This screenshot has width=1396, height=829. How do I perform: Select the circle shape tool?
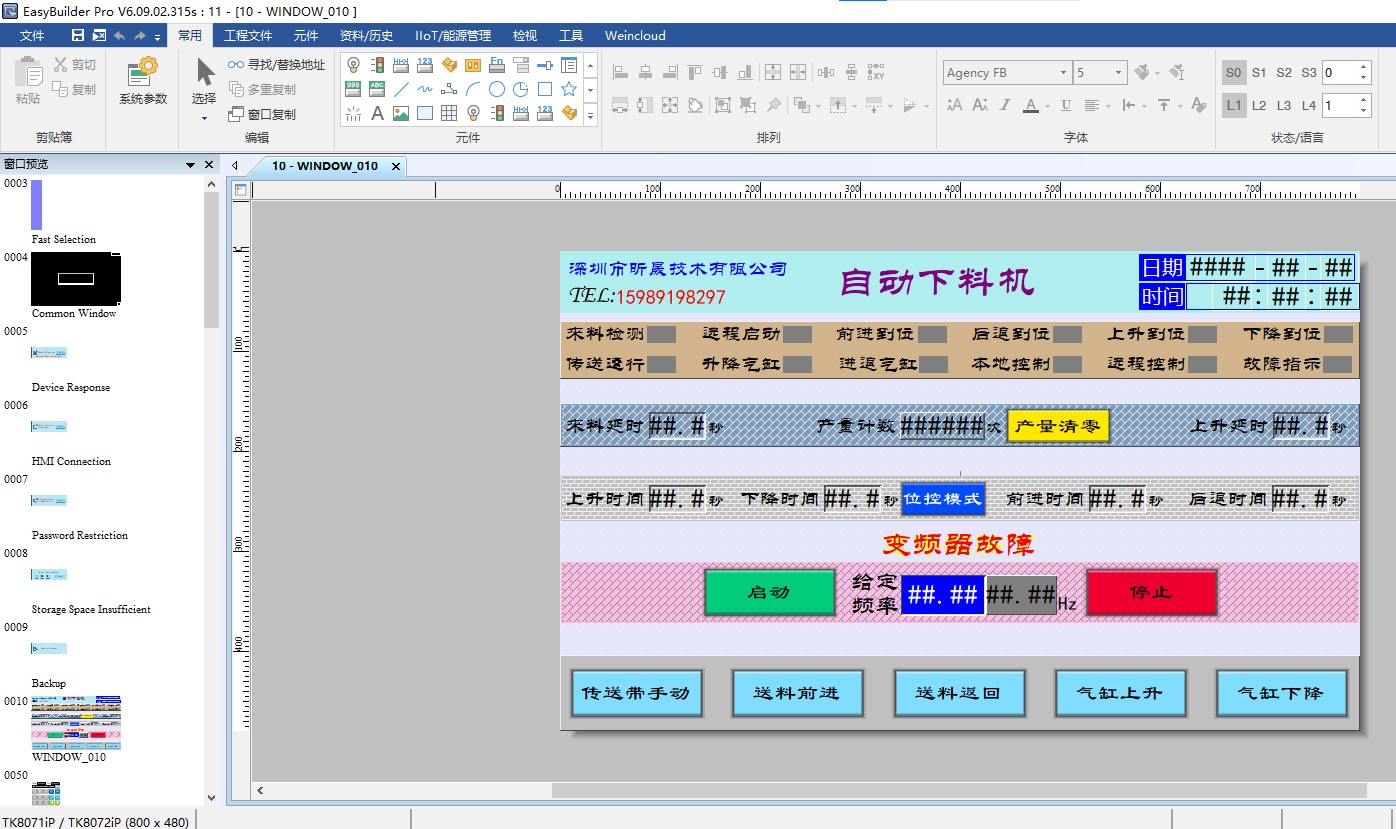(x=497, y=89)
